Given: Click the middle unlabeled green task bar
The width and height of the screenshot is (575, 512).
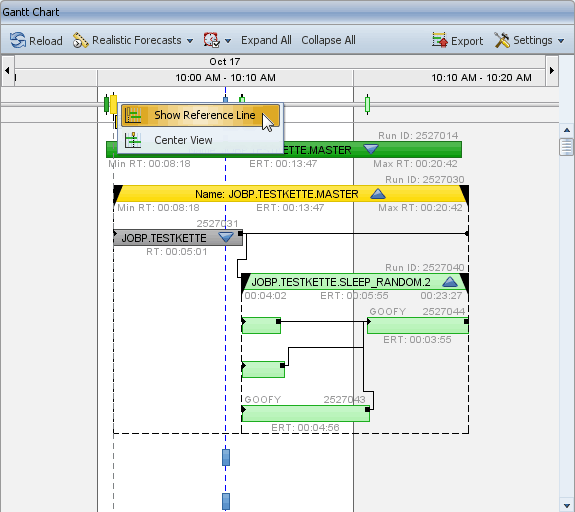Looking at the screenshot, I should 263,369.
